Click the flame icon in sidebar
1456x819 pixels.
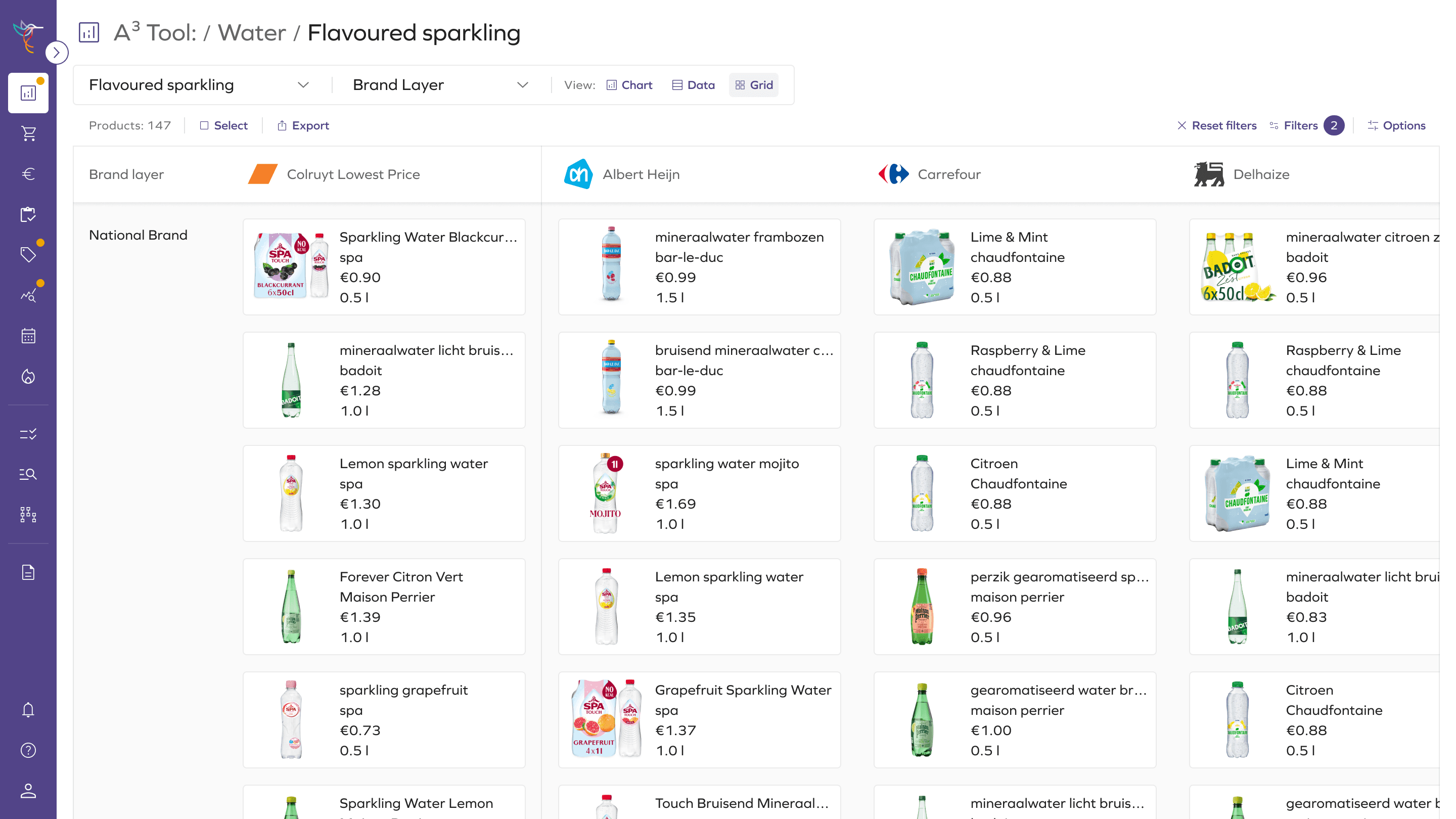click(28, 377)
